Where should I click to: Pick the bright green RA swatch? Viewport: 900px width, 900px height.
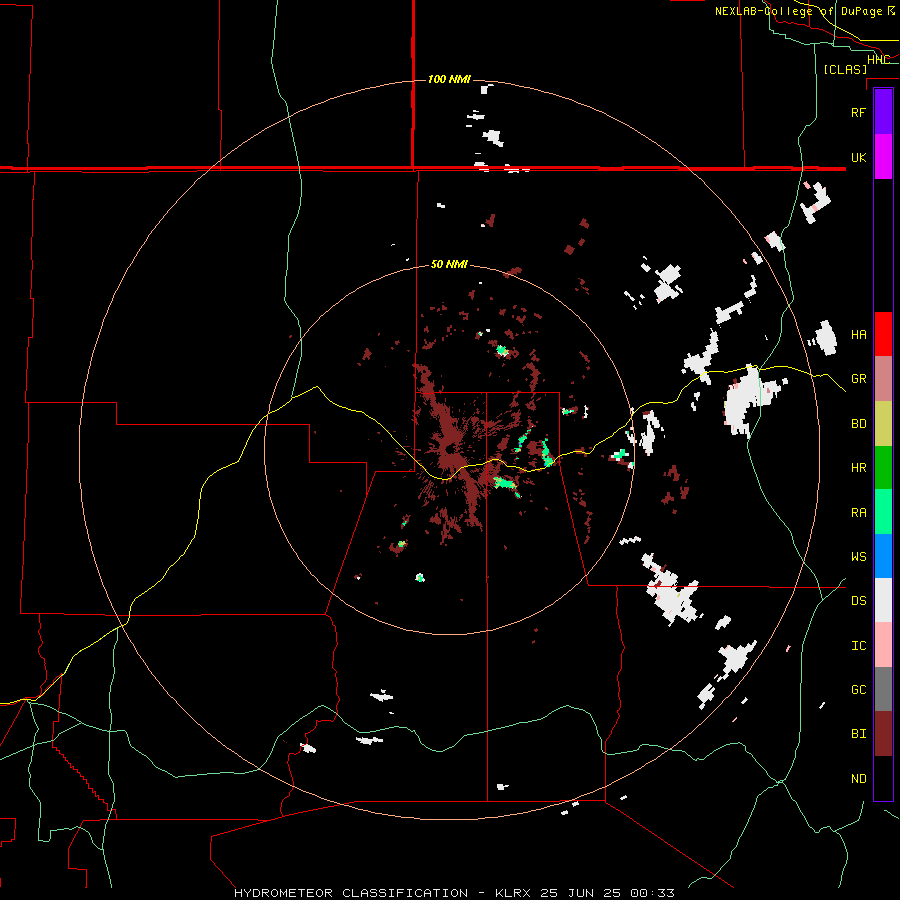point(883,512)
